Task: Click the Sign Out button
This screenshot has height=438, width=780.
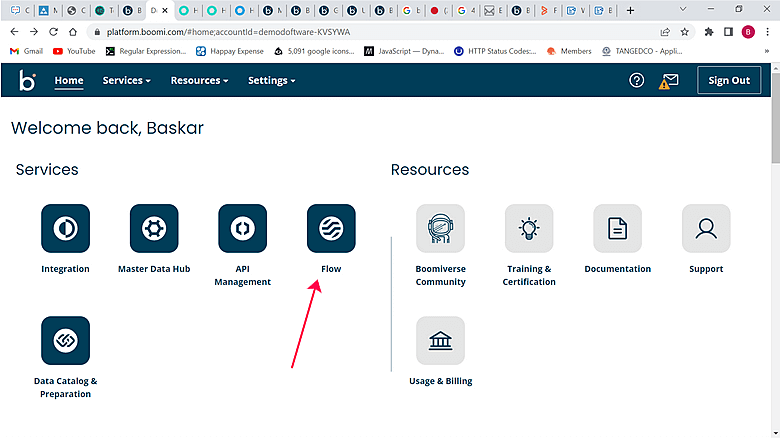Action: coord(729,80)
